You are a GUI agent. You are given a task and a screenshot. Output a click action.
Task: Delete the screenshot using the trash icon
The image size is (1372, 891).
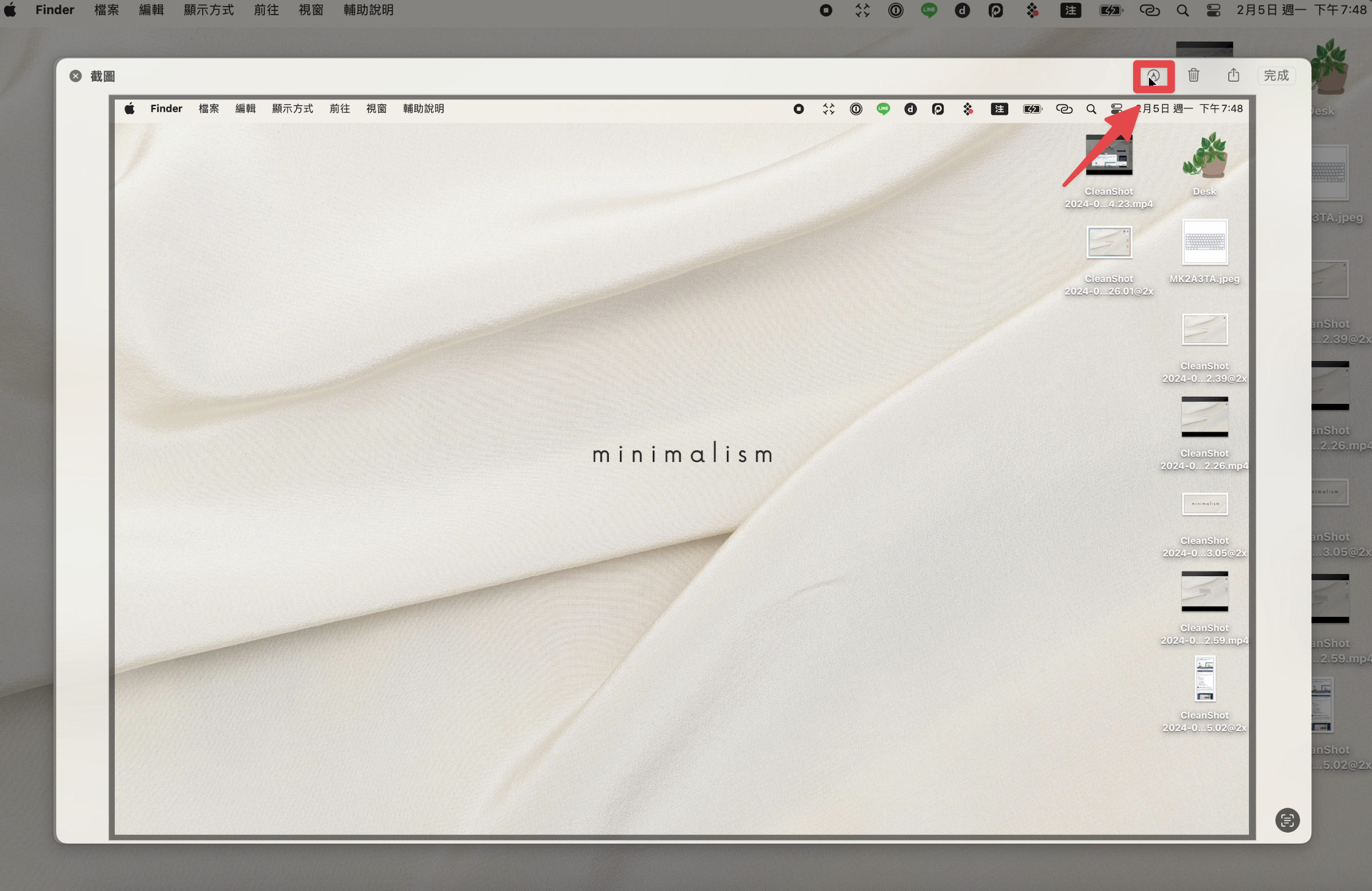(1193, 76)
